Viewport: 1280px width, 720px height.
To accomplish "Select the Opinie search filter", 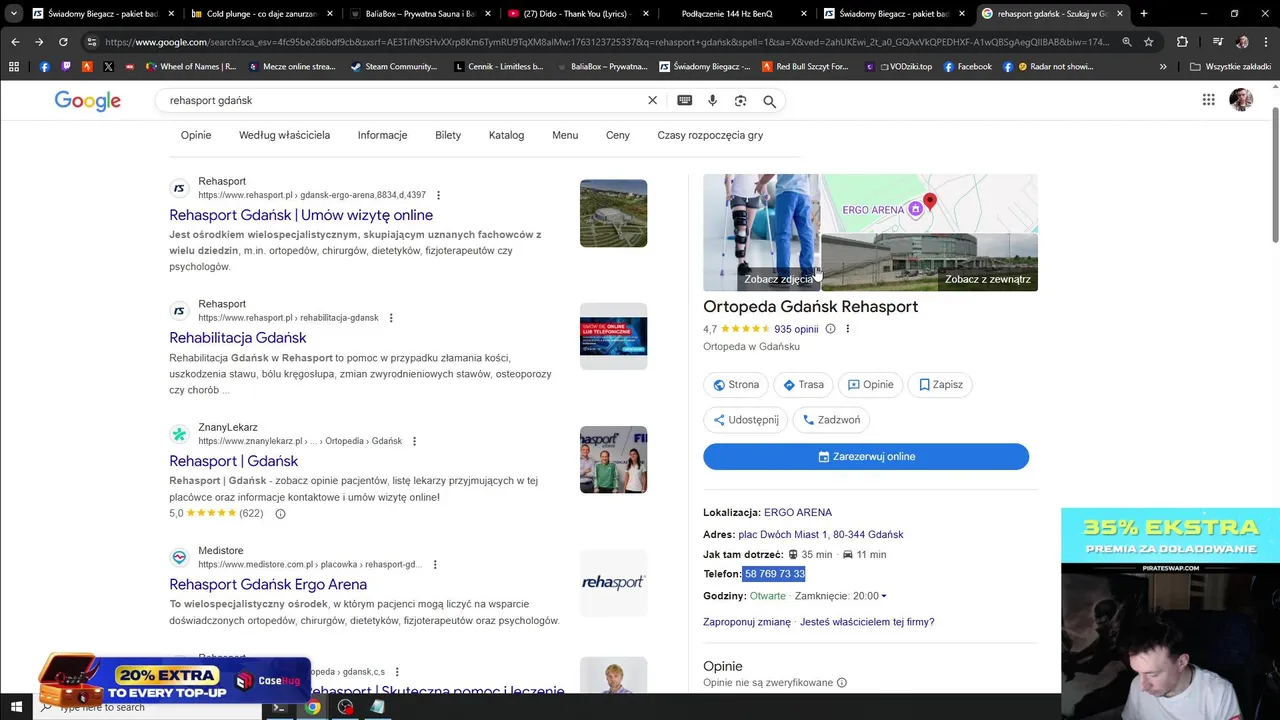I will (x=196, y=135).
